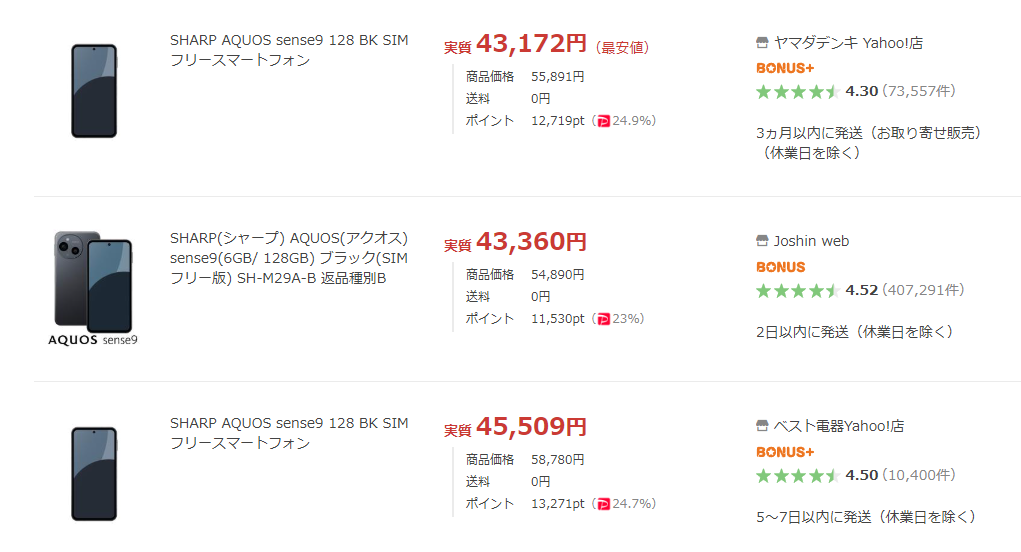
Task: Click the store icon beside ベスト電器Yahoo!店
Action: [763, 426]
